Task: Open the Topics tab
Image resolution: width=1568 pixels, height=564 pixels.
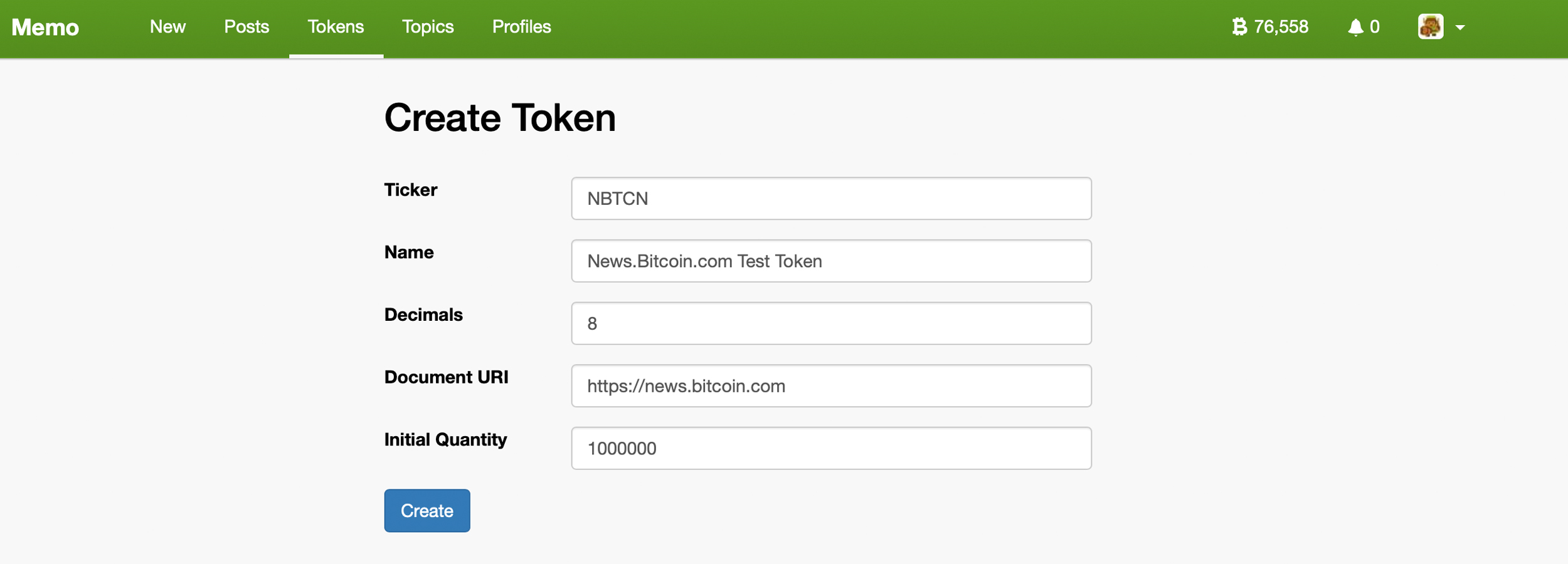Action: 428,27
